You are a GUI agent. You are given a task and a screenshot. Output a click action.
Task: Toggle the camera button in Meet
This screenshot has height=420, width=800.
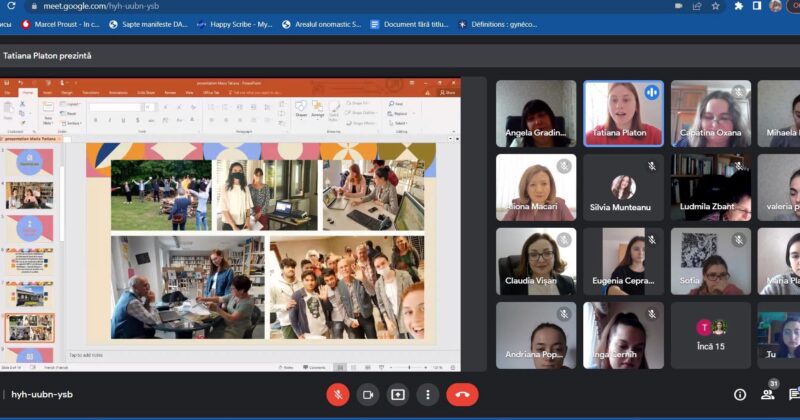click(x=368, y=394)
